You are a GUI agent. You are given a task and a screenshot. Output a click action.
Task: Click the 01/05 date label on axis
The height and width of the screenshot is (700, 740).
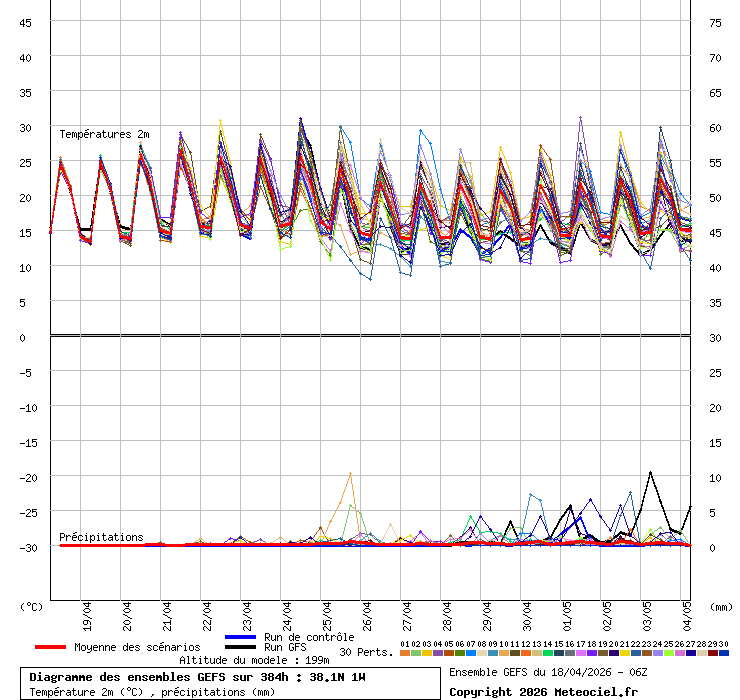[567, 611]
